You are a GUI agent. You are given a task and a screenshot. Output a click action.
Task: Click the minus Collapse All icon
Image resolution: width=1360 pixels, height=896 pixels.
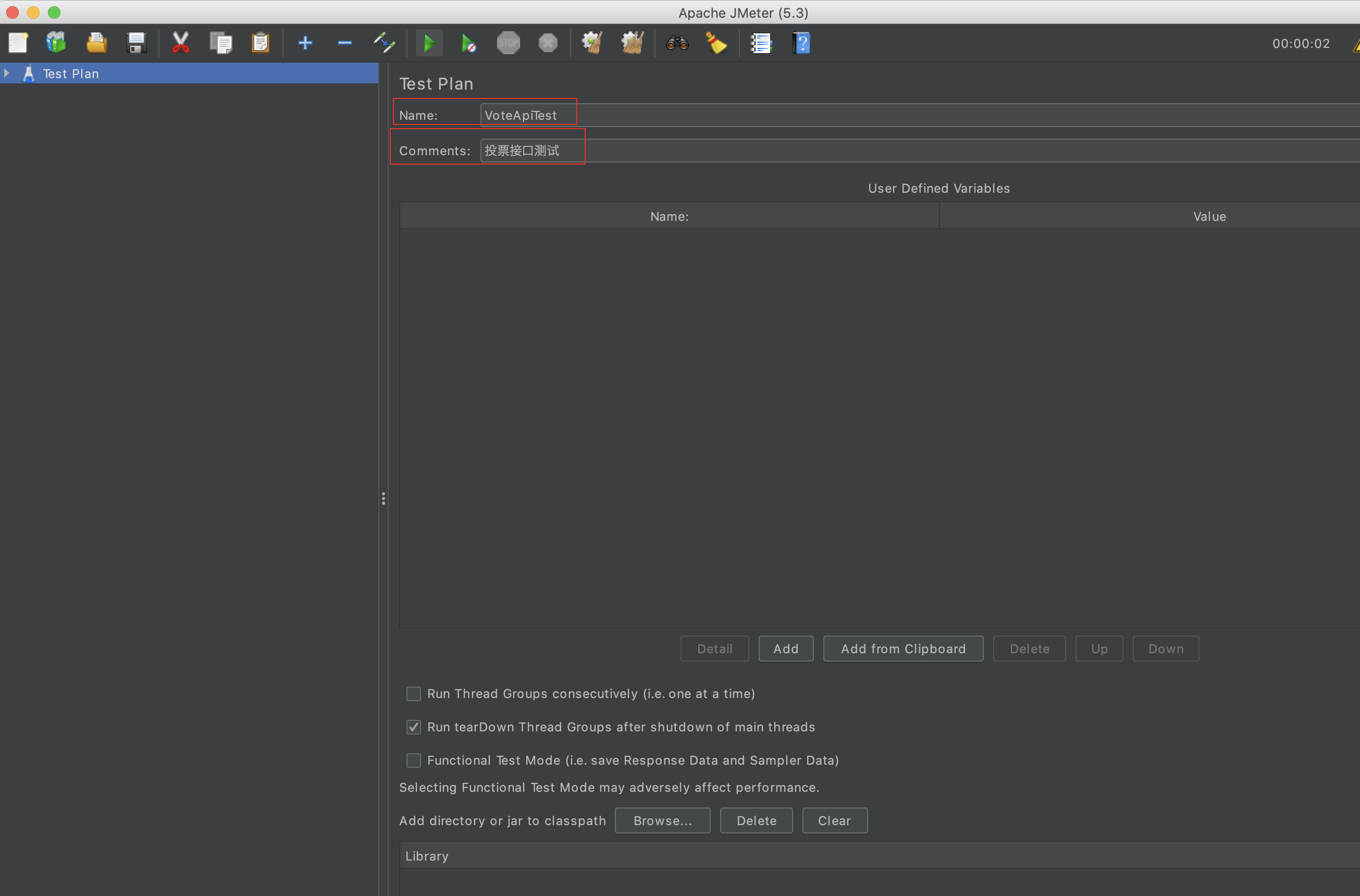click(x=344, y=43)
